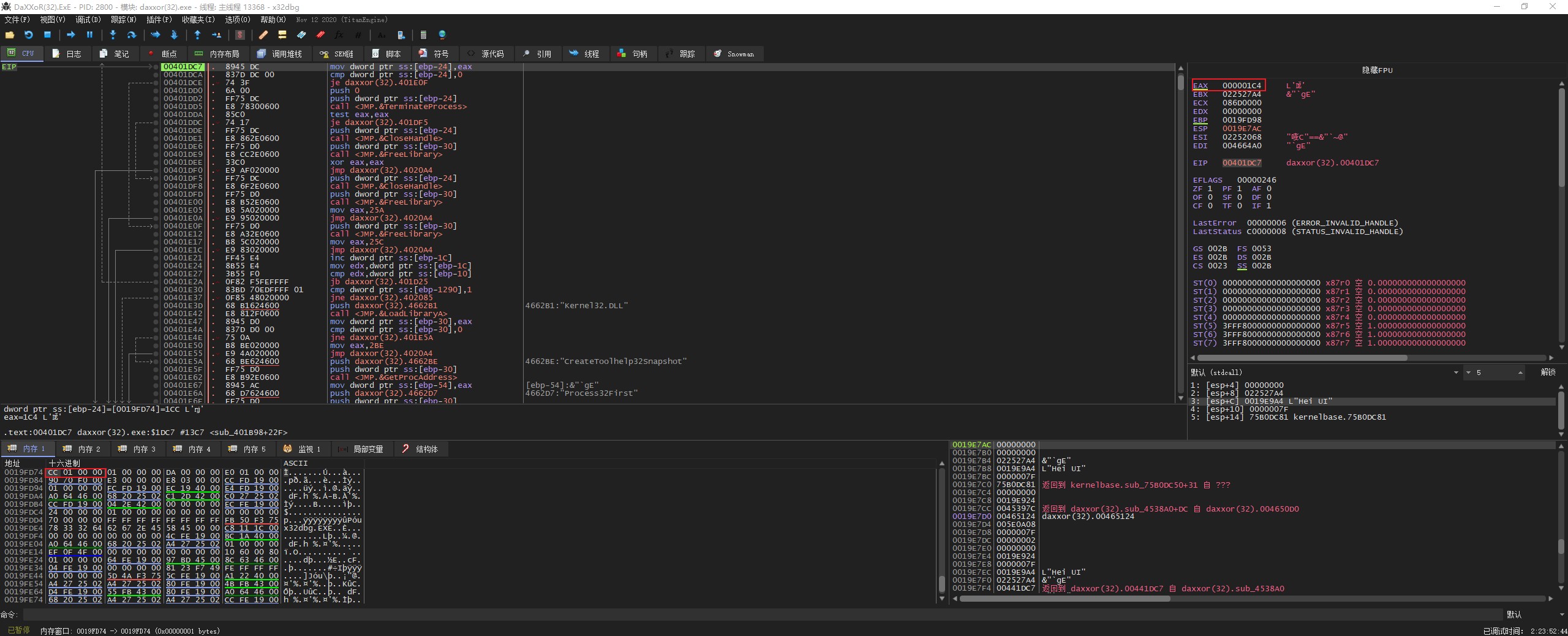Click the step over icon

[x=131, y=35]
